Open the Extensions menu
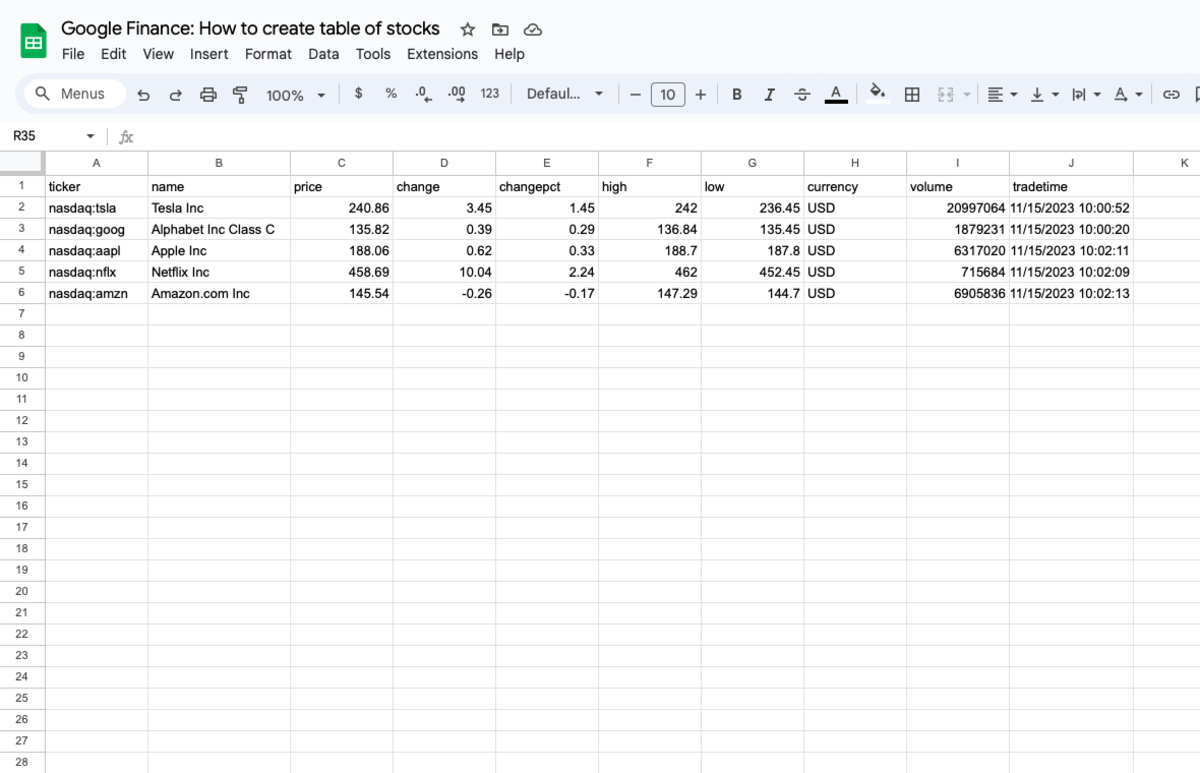 pos(442,54)
